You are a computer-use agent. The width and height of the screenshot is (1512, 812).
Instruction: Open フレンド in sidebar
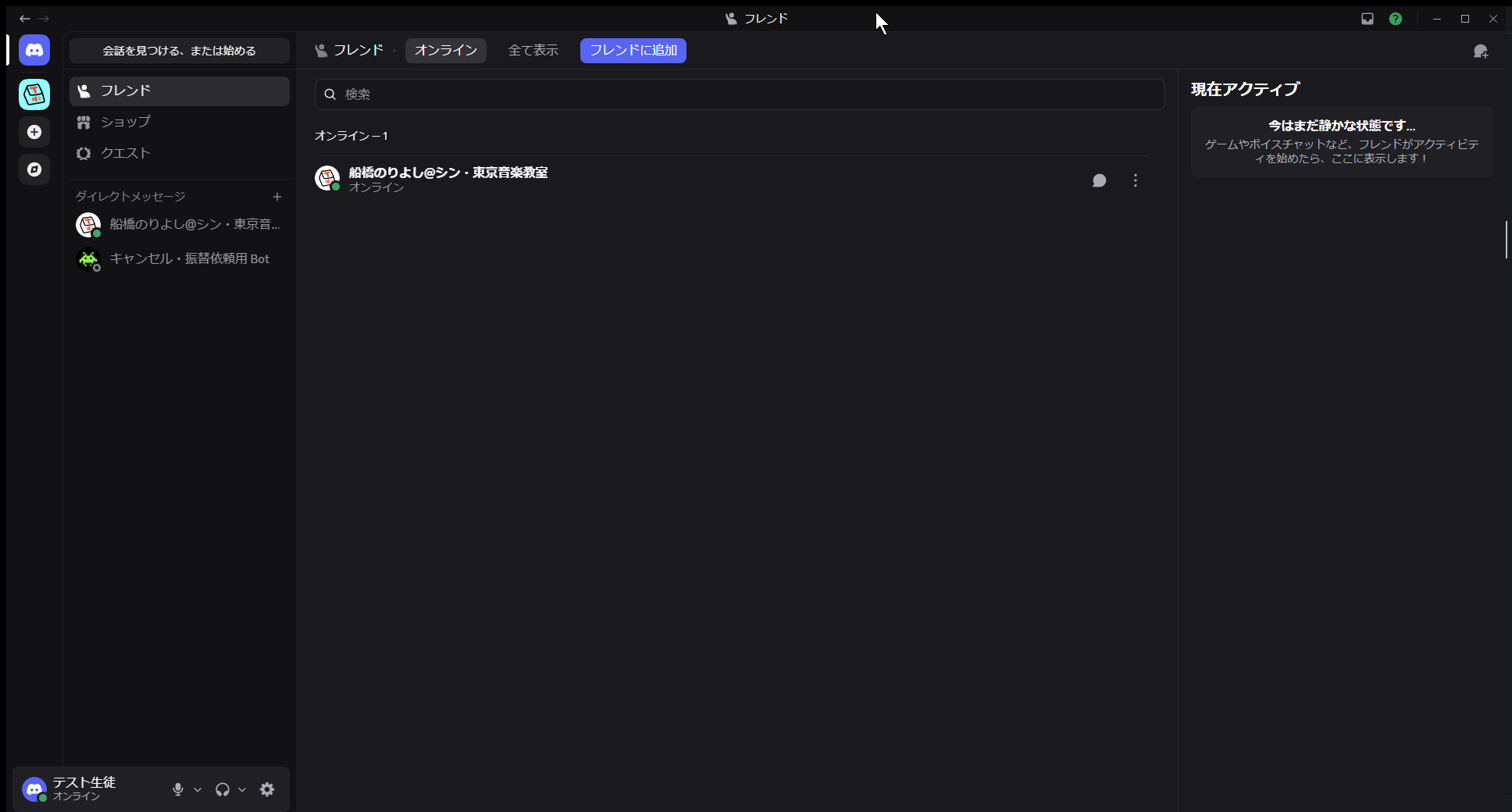pos(180,91)
